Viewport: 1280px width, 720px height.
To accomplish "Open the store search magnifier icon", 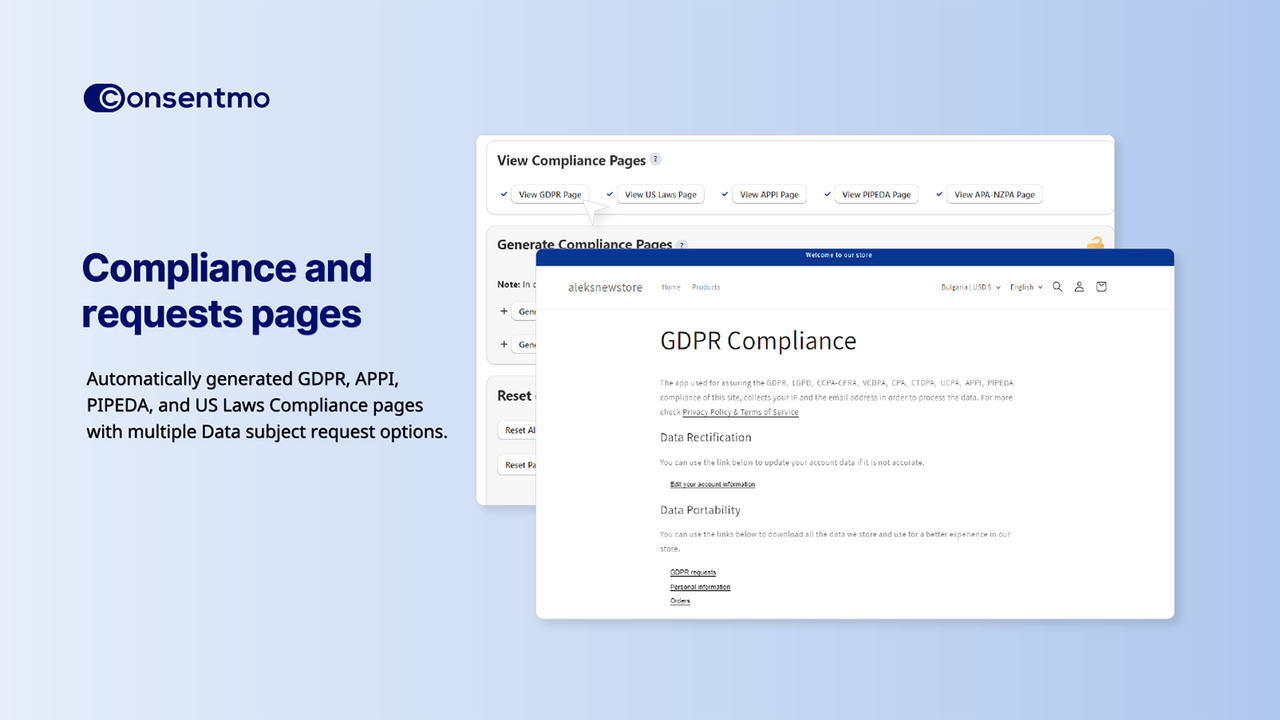I will click(x=1057, y=287).
